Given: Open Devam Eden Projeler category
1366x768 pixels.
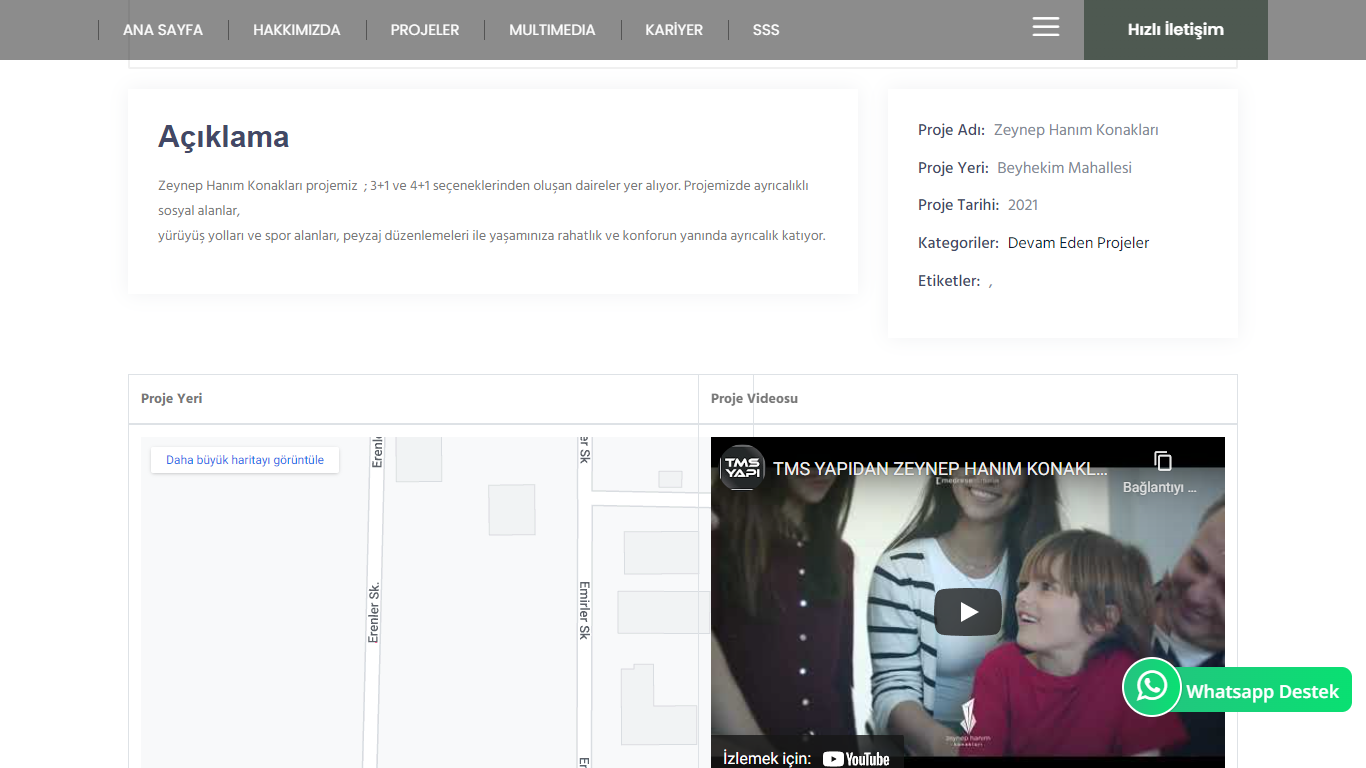Looking at the screenshot, I should [1078, 243].
